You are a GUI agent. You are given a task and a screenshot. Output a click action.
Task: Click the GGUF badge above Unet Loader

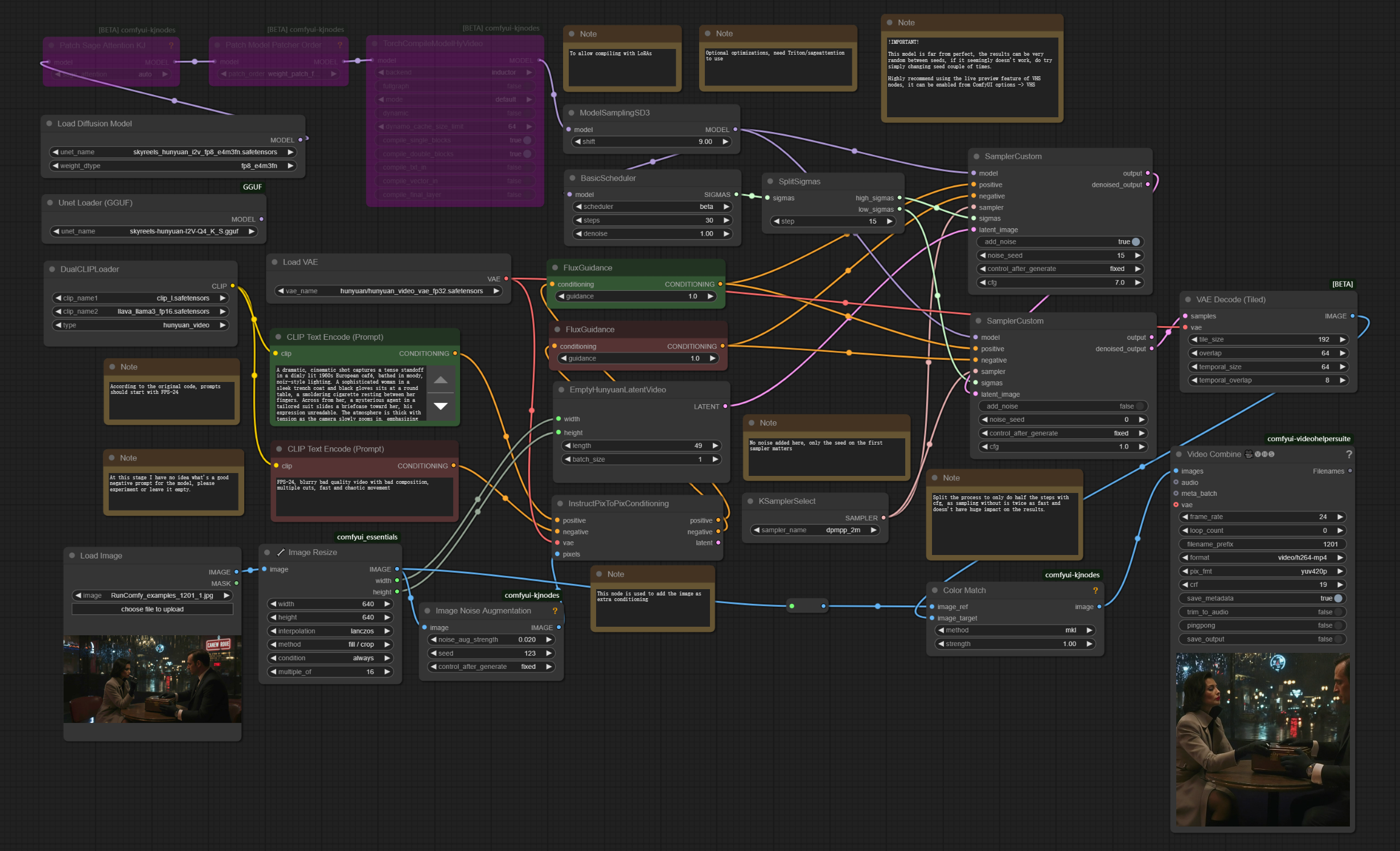(252, 187)
